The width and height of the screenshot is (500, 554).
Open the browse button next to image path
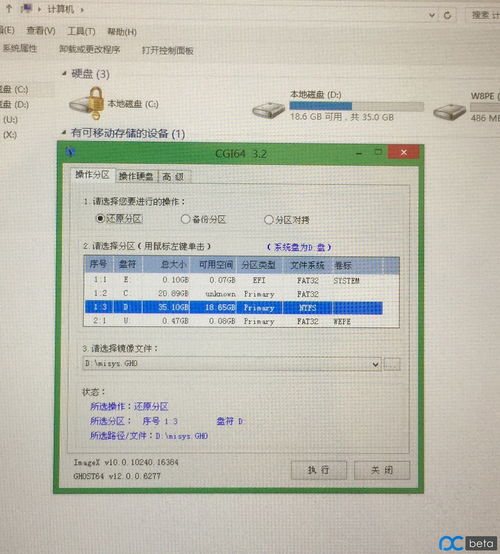tap(392, 364)
